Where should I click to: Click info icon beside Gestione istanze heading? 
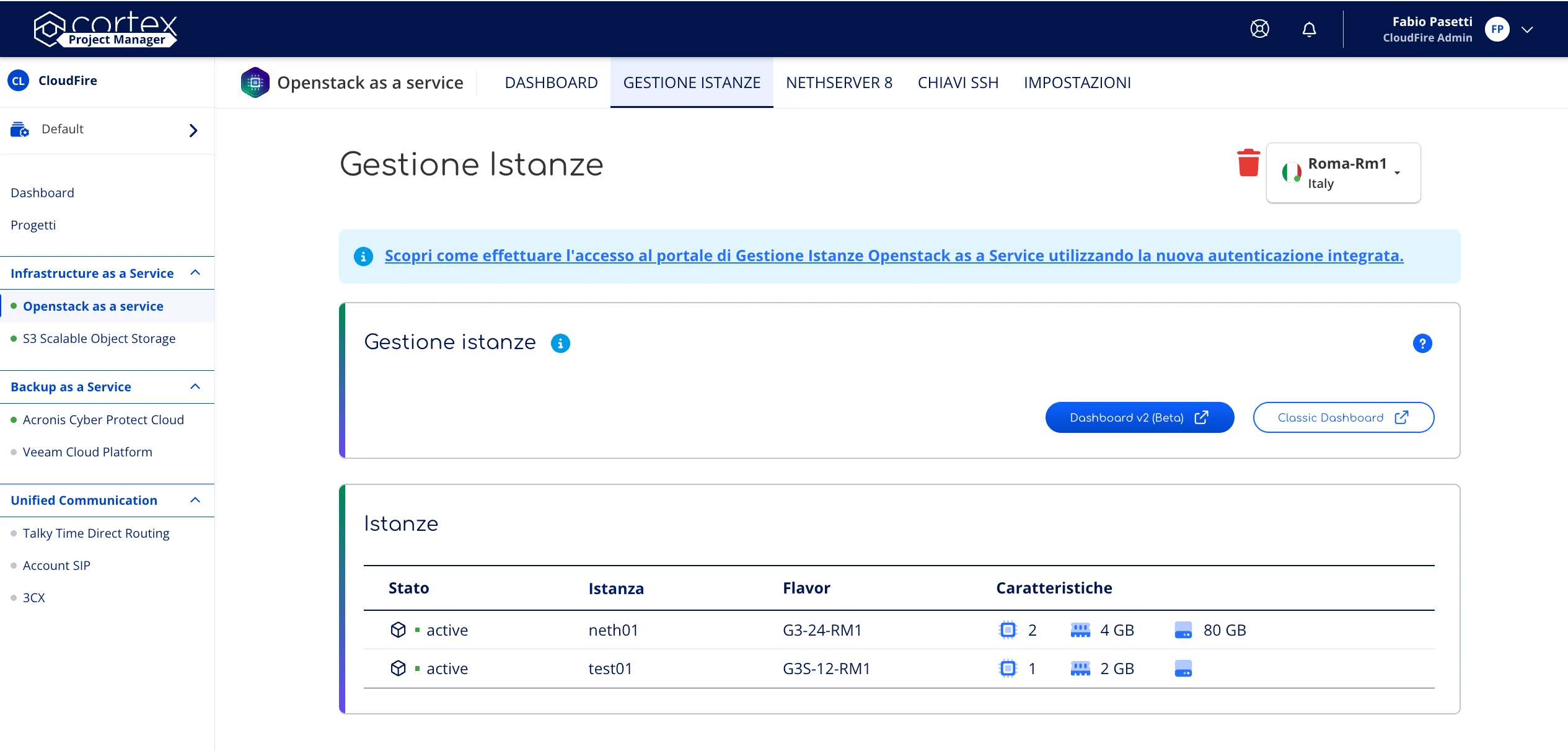(x=560, y=344)
